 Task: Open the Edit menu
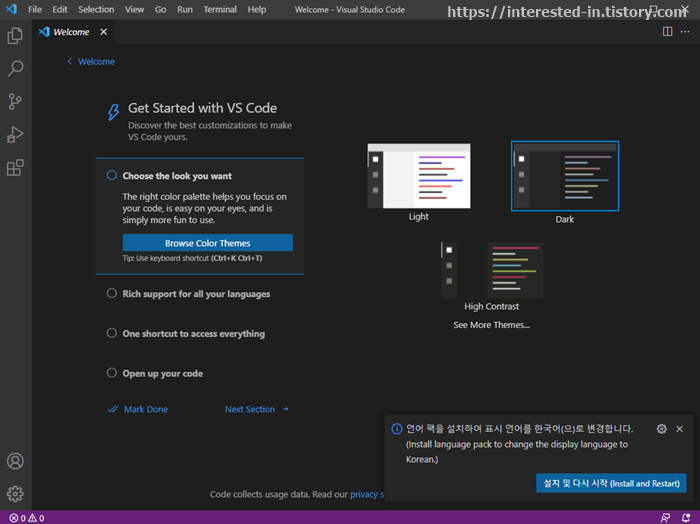[x=60, y=9]
